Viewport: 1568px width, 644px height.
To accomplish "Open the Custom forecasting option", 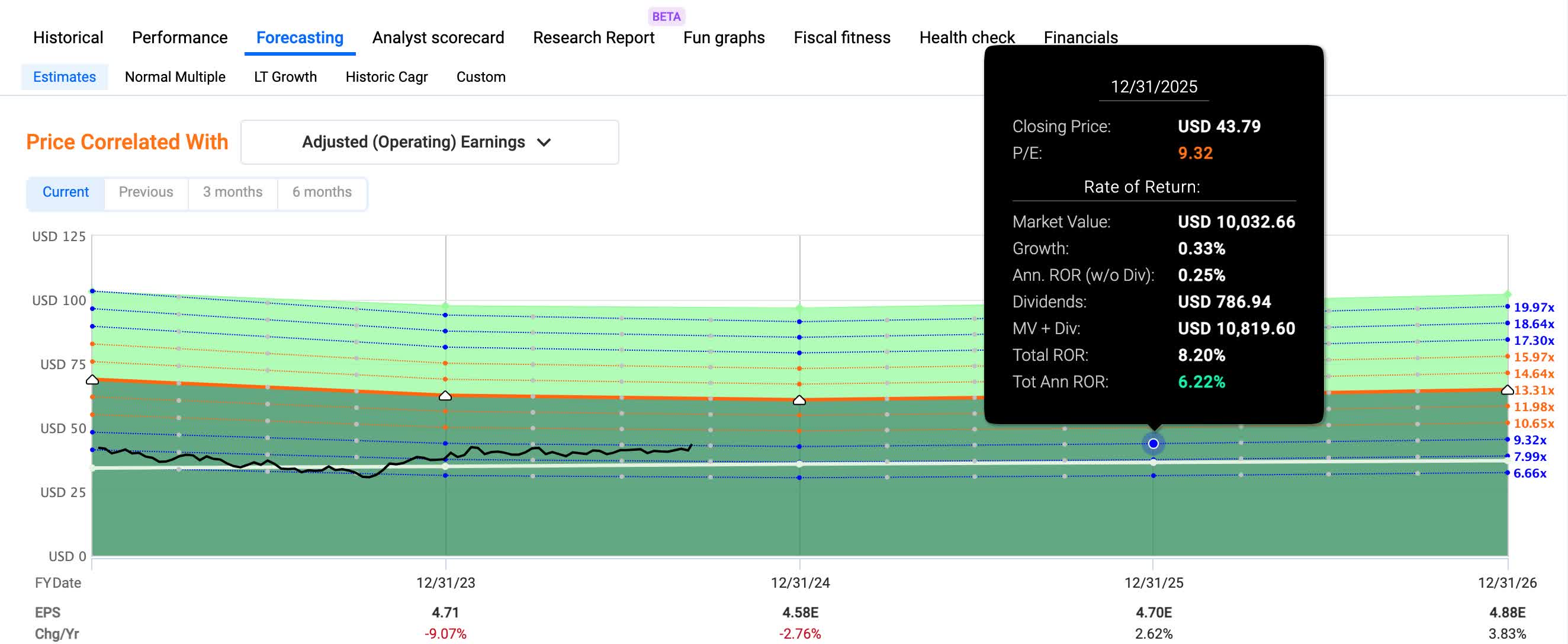I will tap(481, 77).
